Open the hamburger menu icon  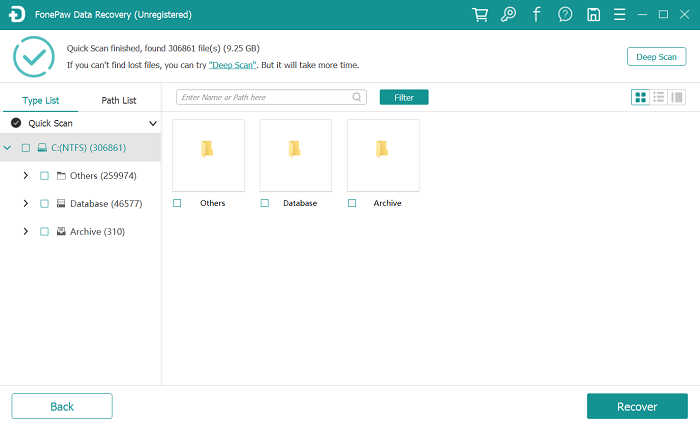click(x=619, y=15)
